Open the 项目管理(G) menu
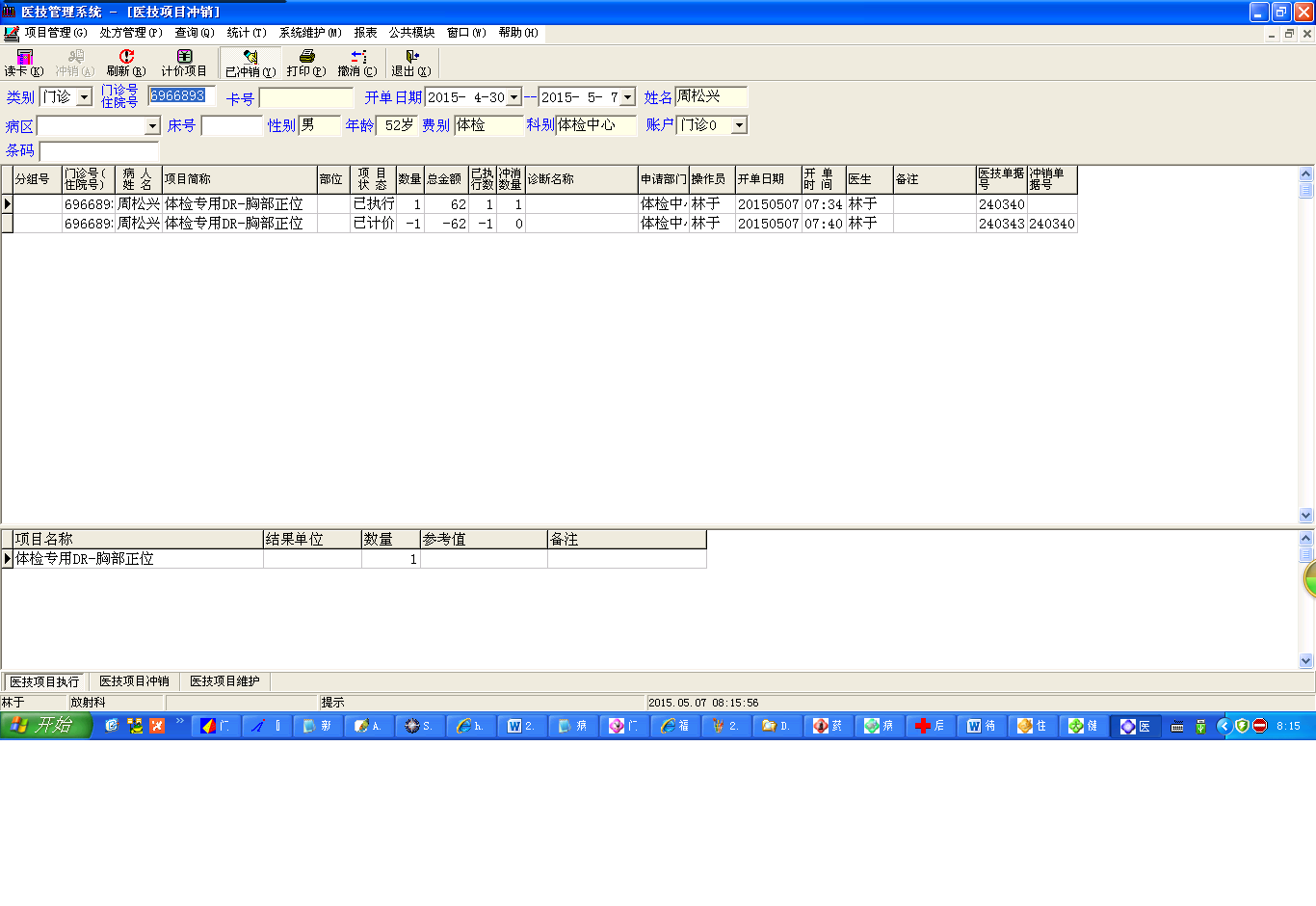This screenshot has height=906, width=1316. click(x=56, y=33)
